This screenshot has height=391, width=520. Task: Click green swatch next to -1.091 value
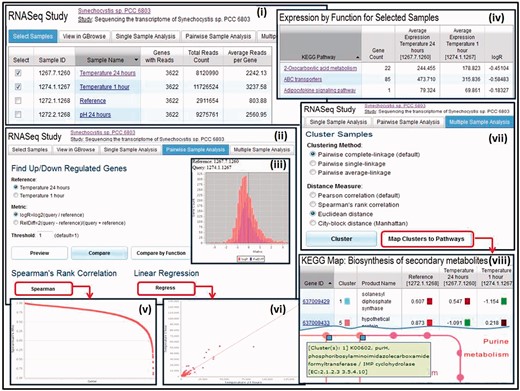[x=467, y=323]
